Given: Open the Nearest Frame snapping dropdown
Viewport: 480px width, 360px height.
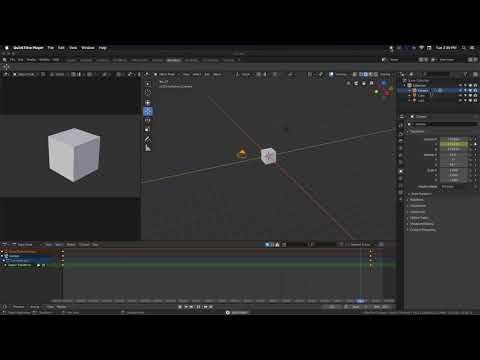Looking at the screenshot, I should click(362, 244).
